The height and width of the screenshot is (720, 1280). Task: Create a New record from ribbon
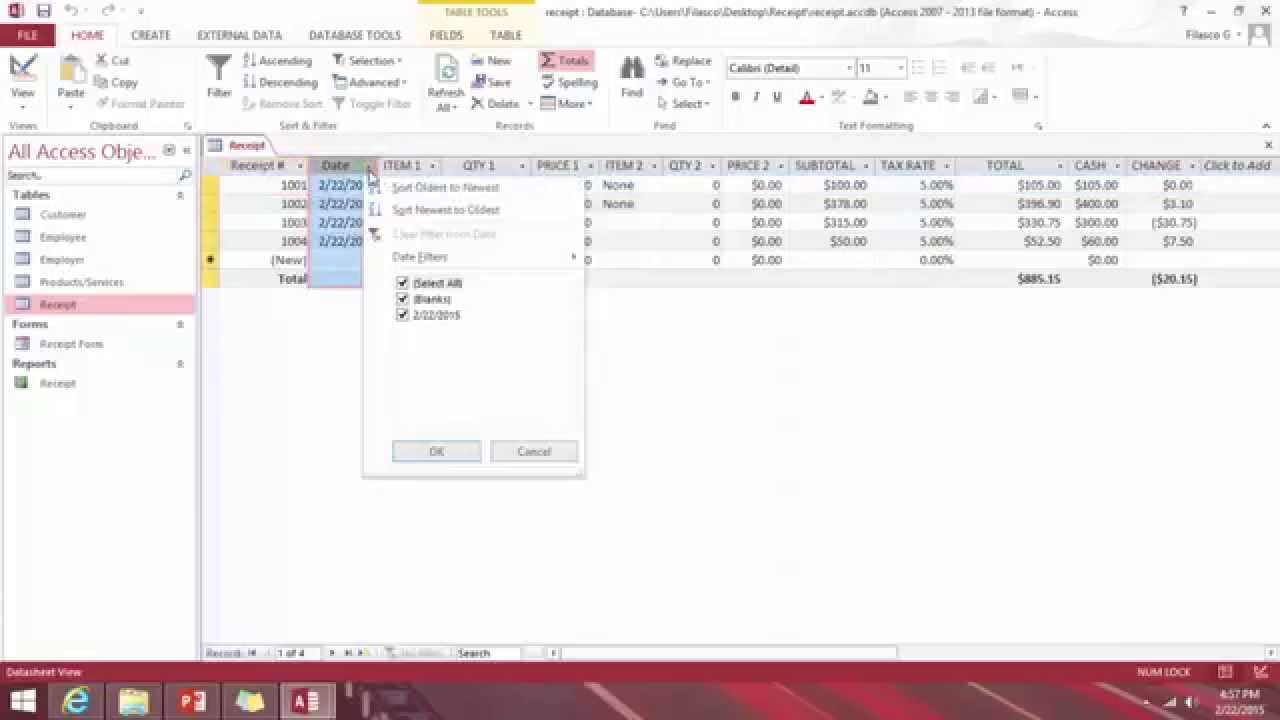point(491,61)
